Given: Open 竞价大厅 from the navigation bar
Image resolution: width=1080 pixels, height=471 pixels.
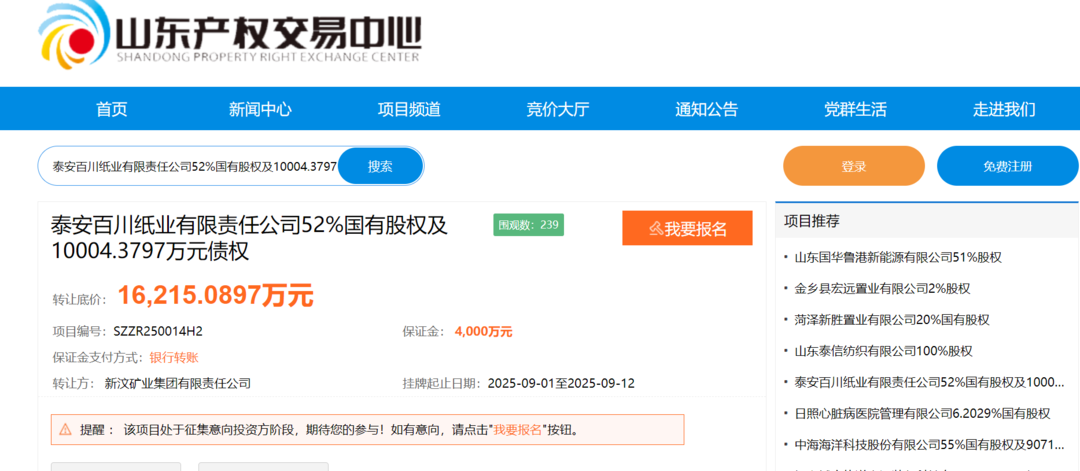Looking at the screenshot, I should click(x=558, y=109).
